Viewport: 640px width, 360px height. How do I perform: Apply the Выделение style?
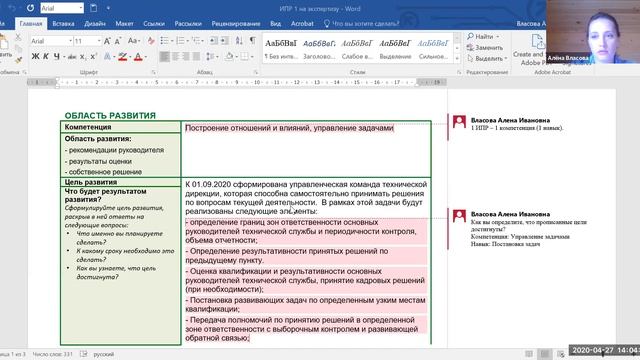point(395,49)
